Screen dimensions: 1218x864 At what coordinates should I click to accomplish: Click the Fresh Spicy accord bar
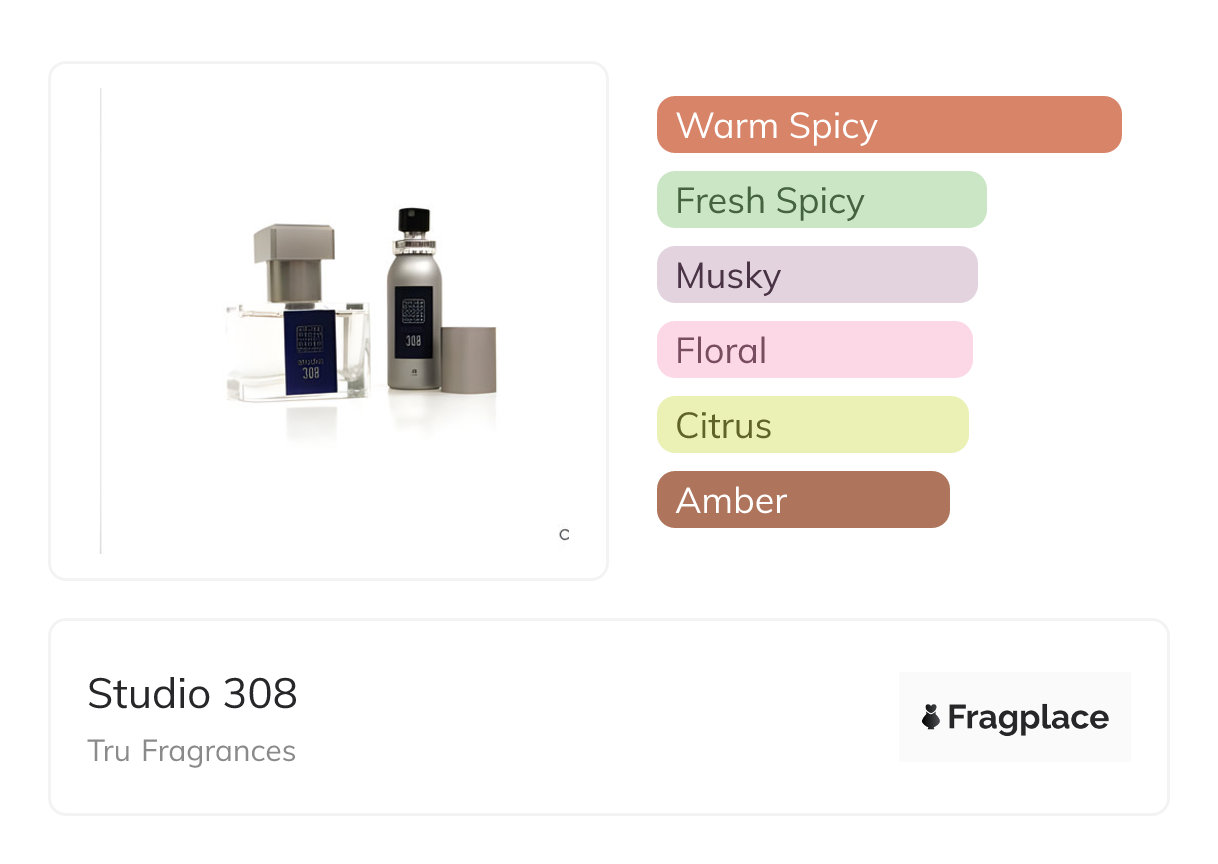pyautogui.click(x=821, y=200)
